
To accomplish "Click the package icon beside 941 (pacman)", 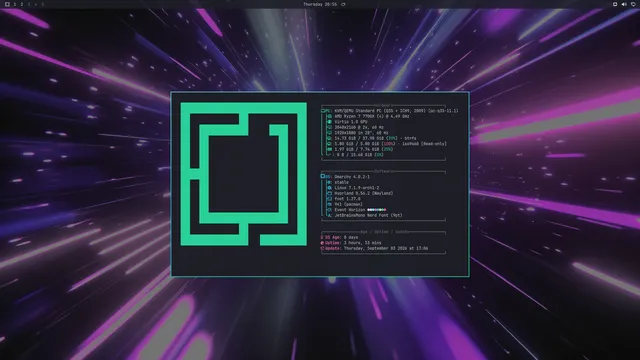I will click(329, 204).
